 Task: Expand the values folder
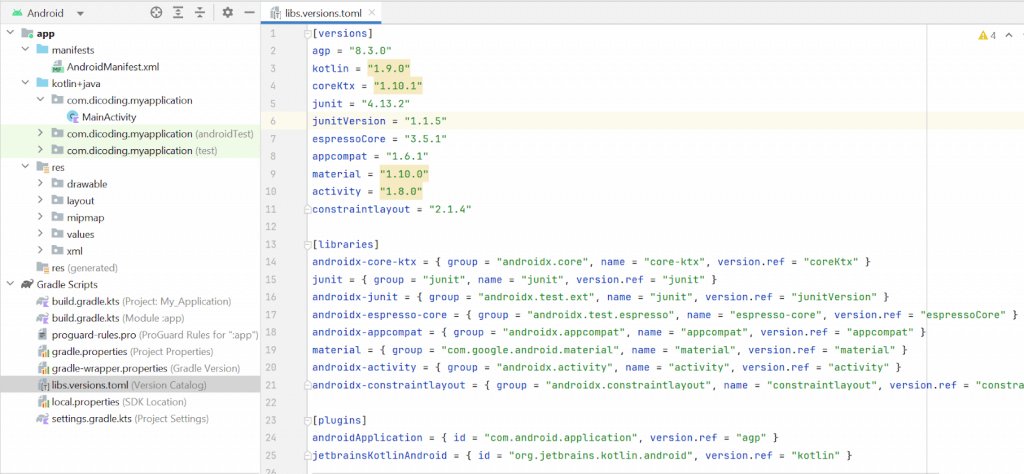coord(40,234)
